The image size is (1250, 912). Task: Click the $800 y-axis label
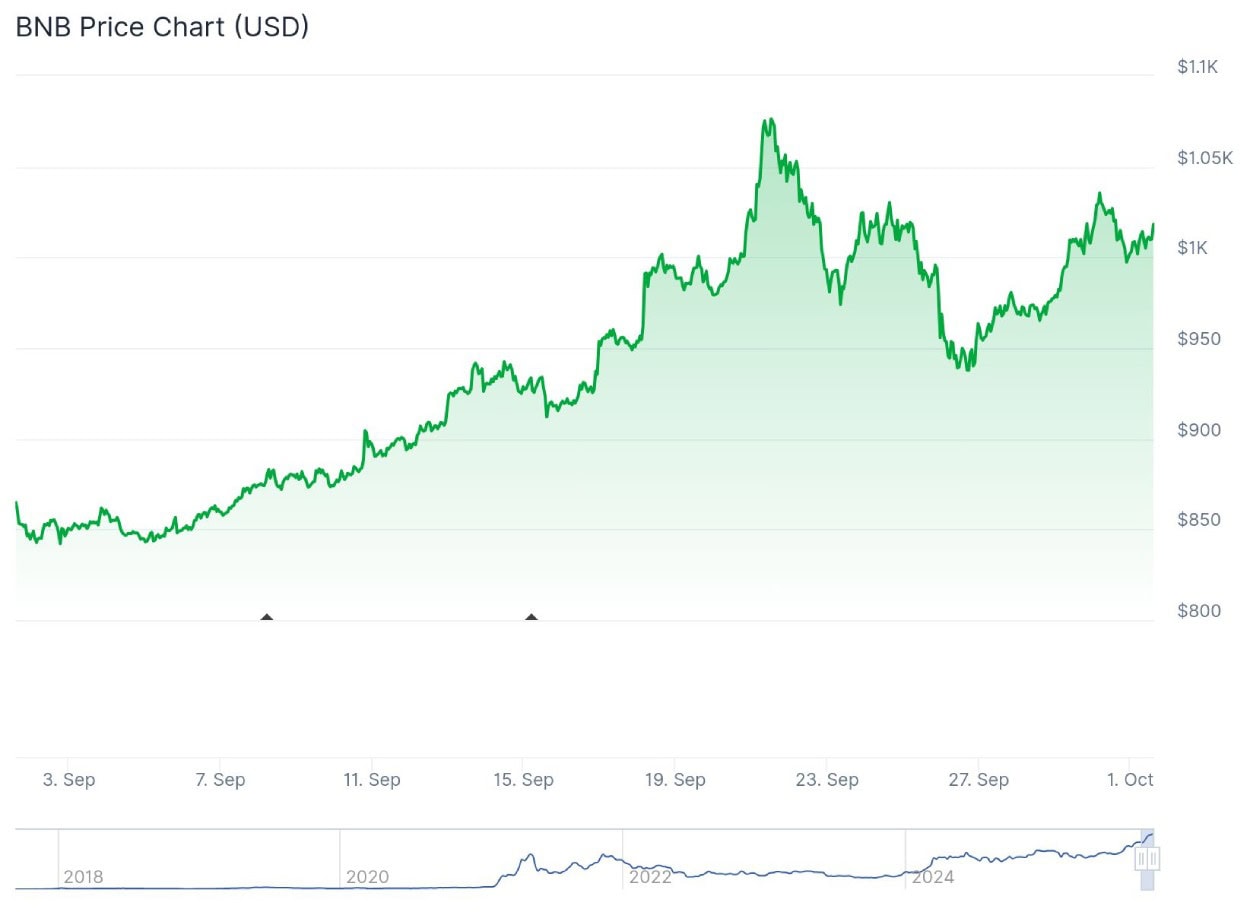coord(1199,611)
